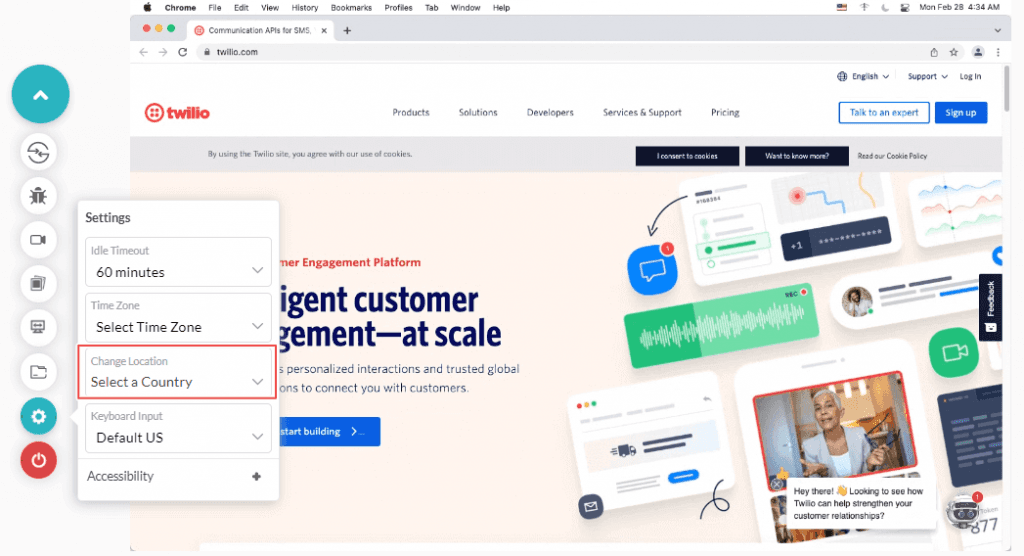Open the Keyboard Input dropdown

178,427
